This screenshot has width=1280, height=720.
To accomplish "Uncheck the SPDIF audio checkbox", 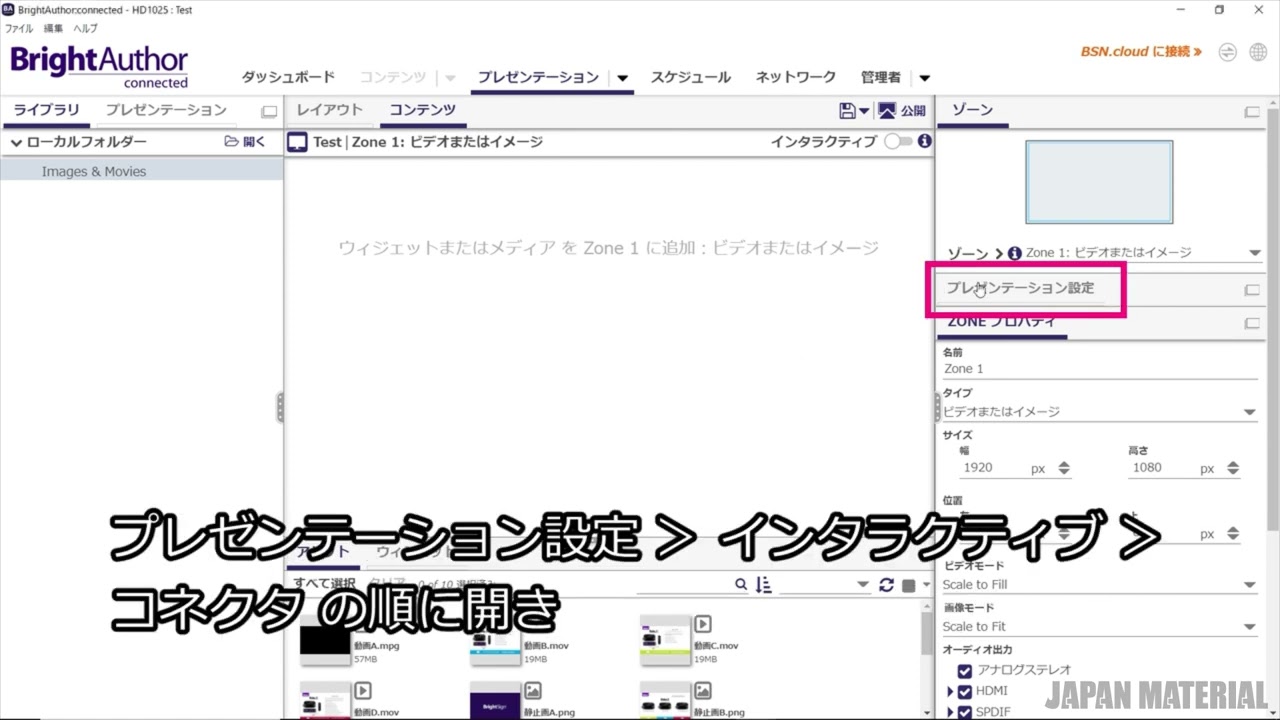I will (965, 712).
